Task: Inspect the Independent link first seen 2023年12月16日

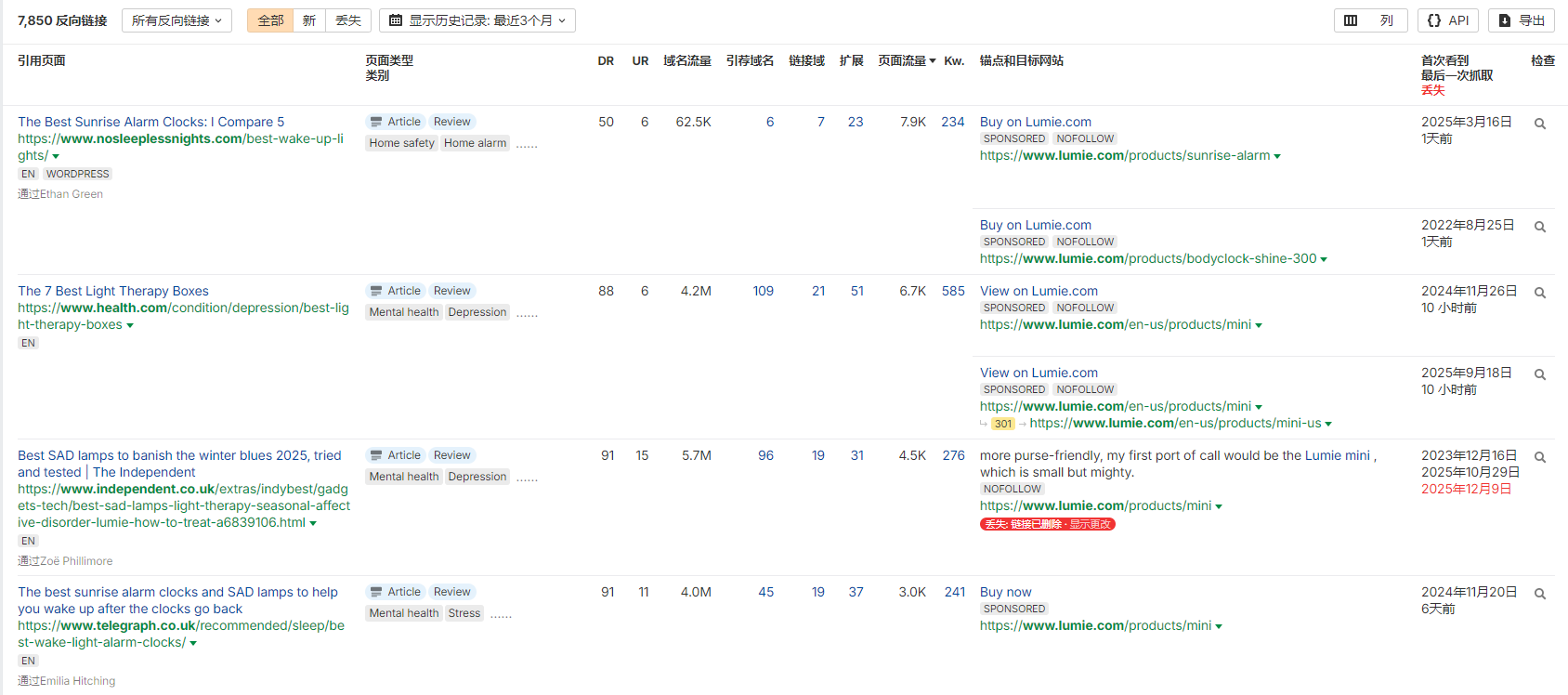Action: click(1539, 457)
